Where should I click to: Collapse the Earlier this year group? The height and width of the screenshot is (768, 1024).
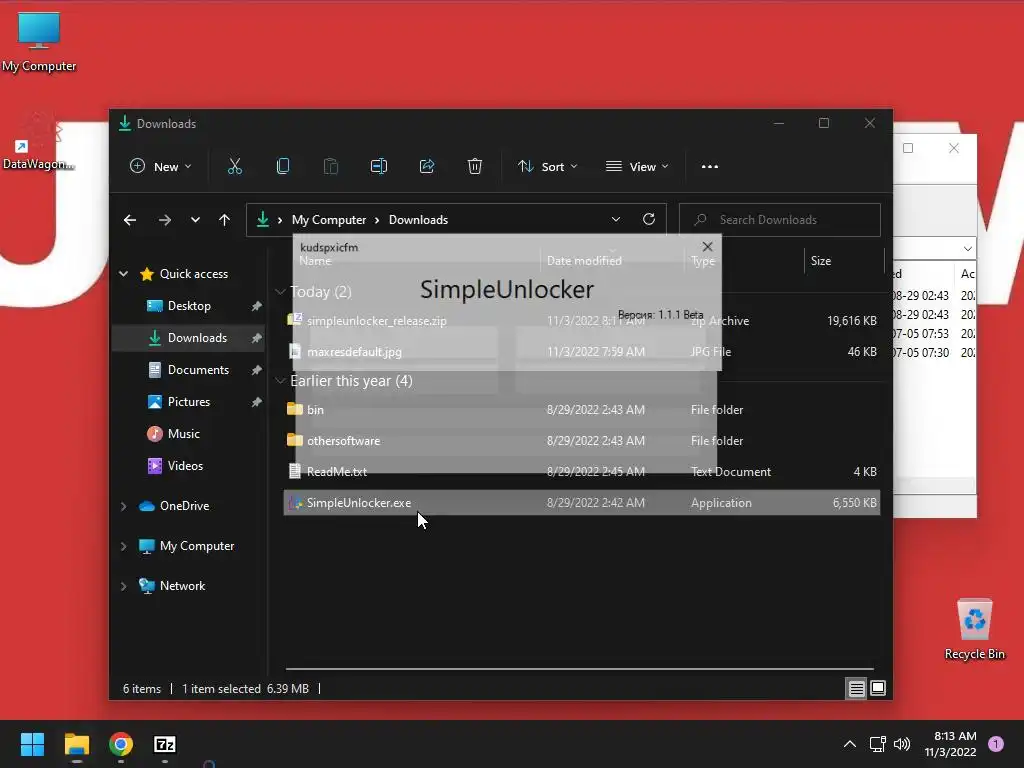[280, 381]
